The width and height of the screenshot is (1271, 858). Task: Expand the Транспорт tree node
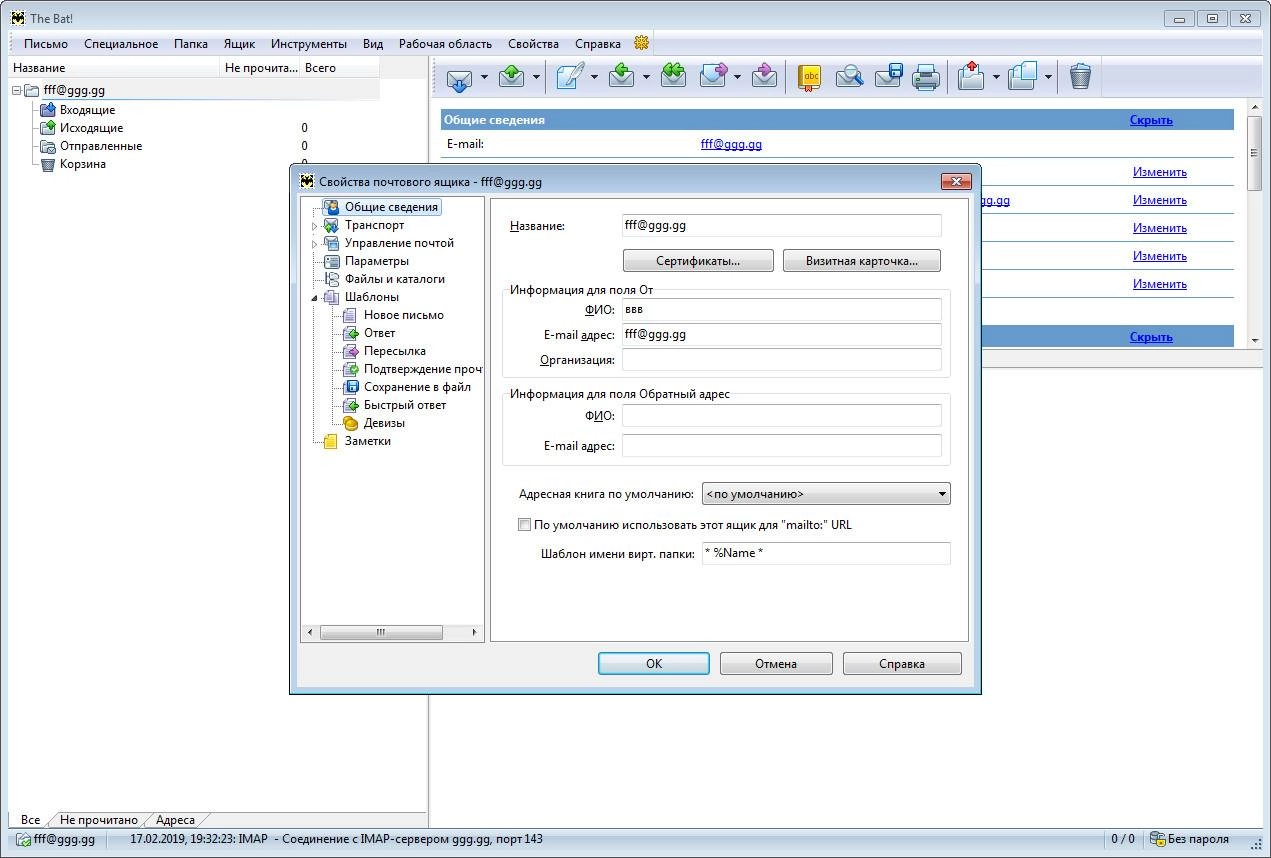315,226
